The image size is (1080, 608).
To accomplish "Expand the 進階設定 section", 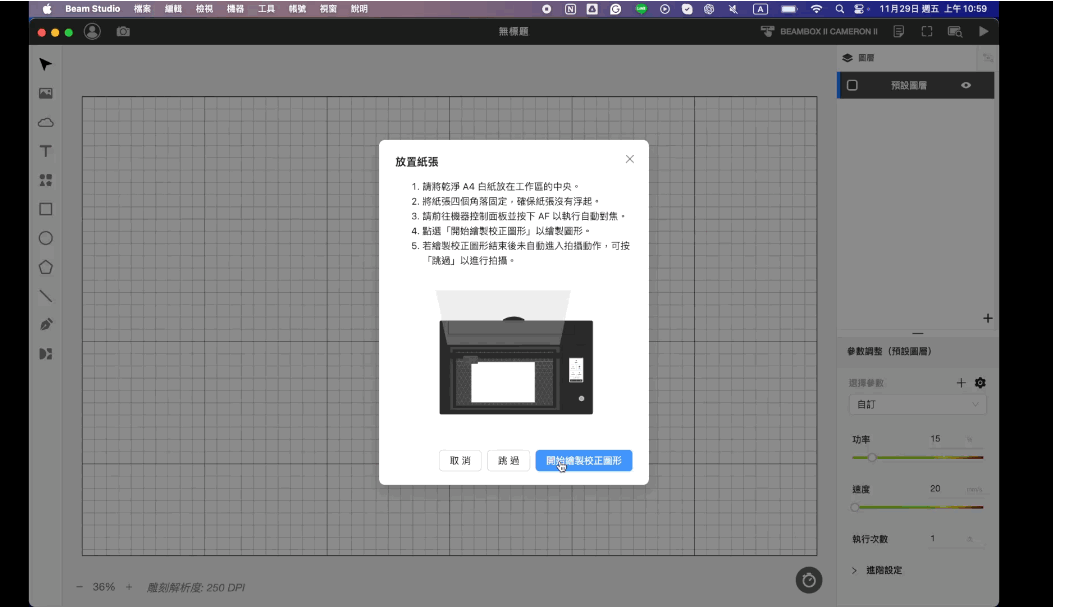I will click(x=876, y=570).
